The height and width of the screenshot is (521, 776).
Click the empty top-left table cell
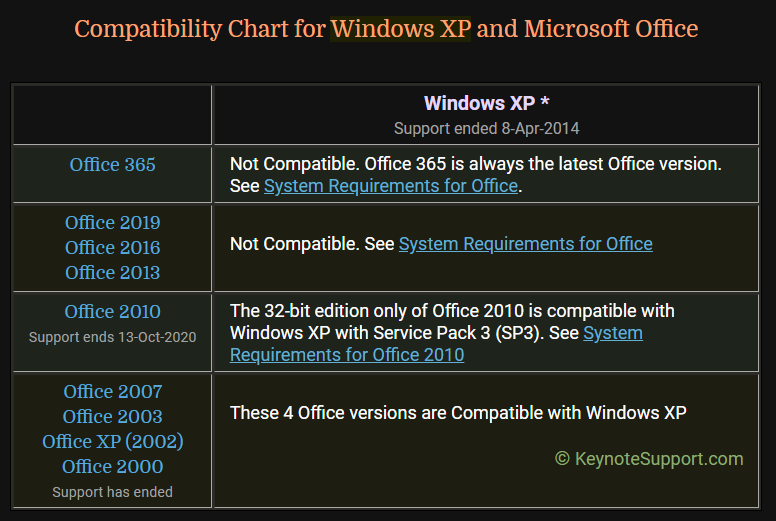pyautogui.click(x=112, y=115)
